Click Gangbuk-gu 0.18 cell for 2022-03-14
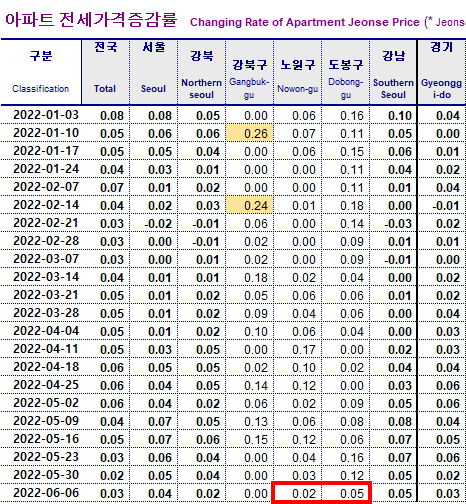This screenshot has width=466, height=504. coord(250,277)
